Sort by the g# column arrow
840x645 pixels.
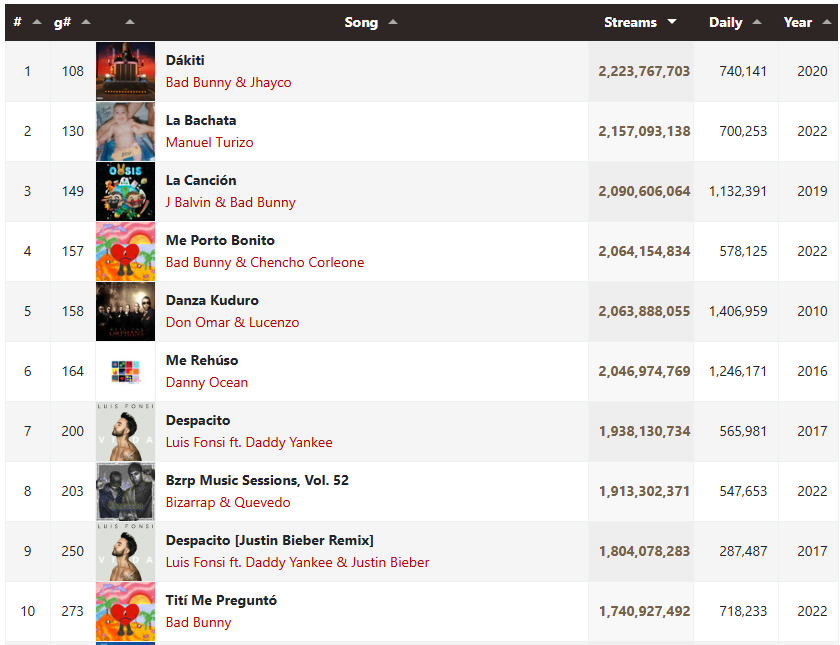click(86, 22)
